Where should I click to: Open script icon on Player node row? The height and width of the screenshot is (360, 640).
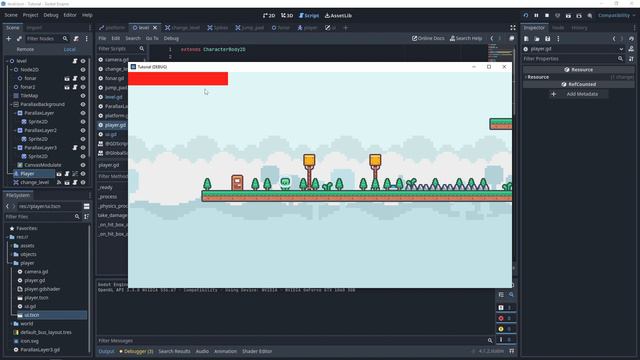point(67,174)
